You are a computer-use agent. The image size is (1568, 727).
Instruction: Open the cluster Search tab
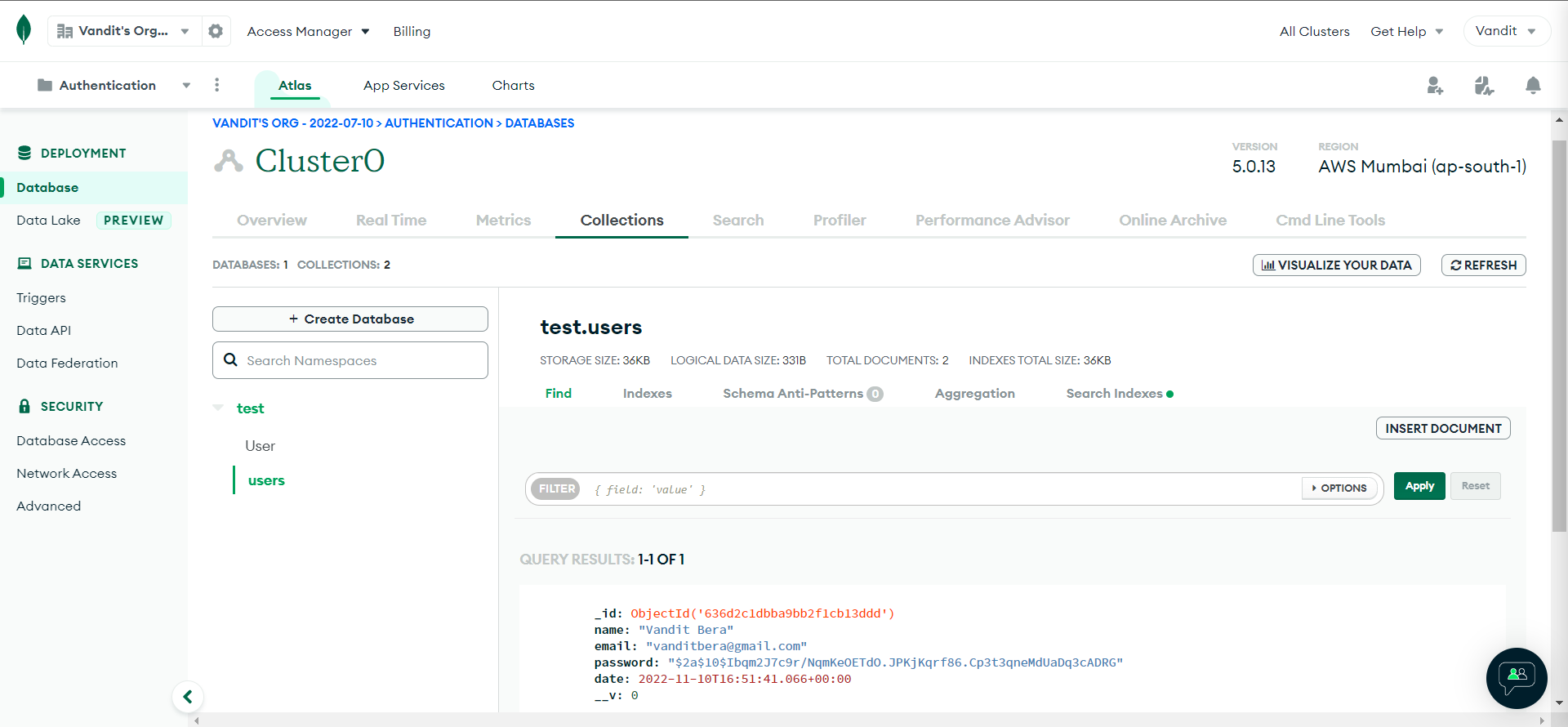[738, 220]
